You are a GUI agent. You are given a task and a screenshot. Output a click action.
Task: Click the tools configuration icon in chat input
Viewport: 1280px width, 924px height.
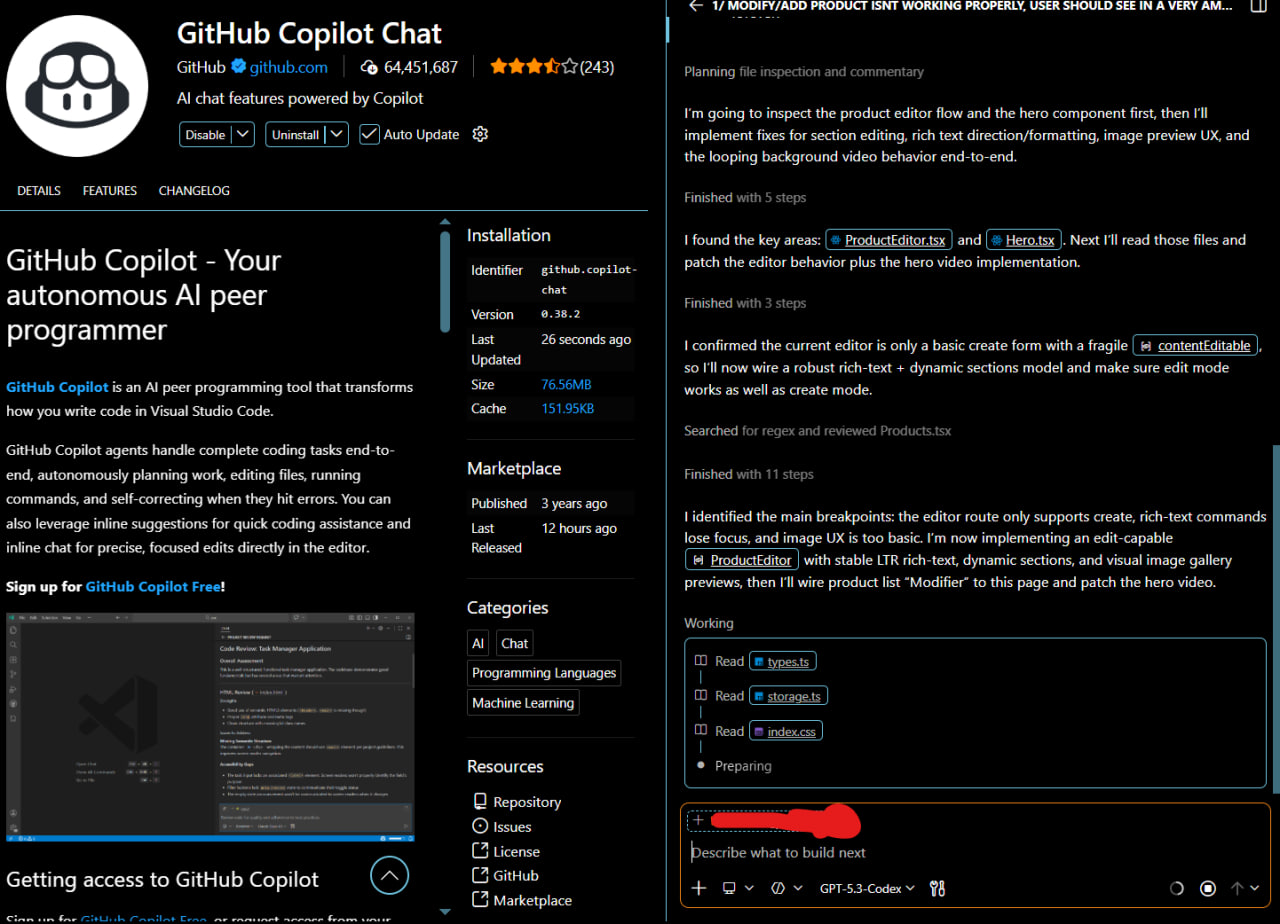point(937,888)
